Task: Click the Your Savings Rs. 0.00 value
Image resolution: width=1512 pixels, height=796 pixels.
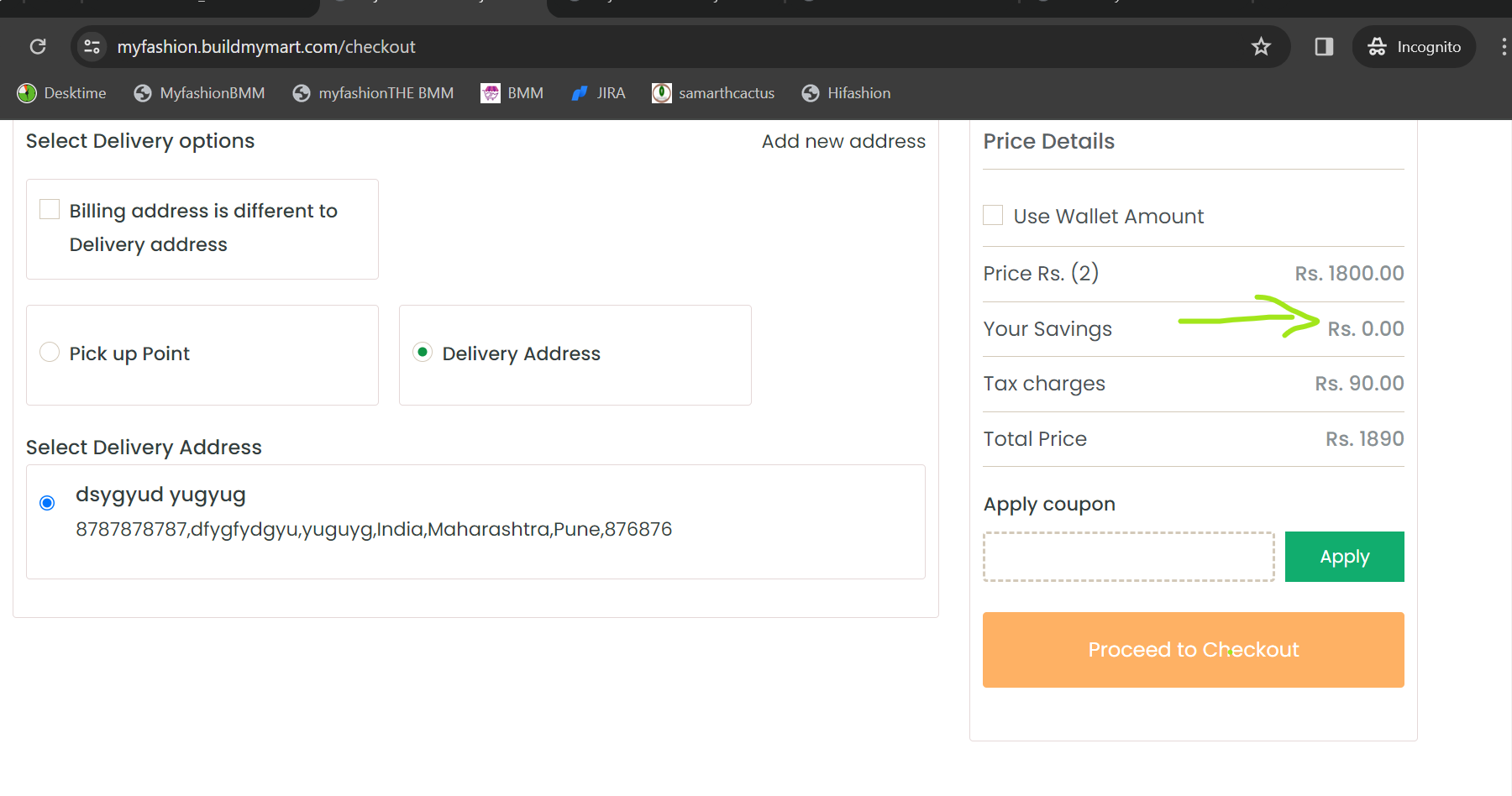Action: coord(1365,329)
